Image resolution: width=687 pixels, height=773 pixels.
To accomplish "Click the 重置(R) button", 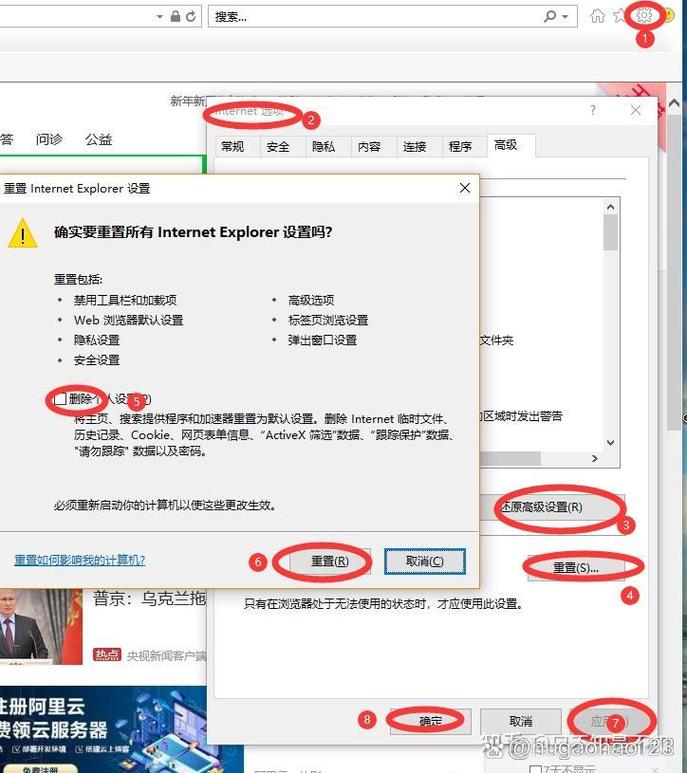I will [x=330, y=562].
